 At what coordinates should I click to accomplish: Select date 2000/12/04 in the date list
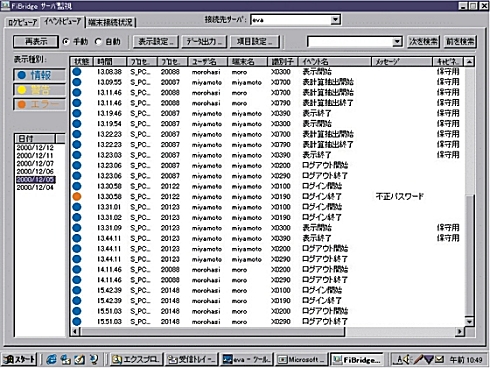[x=35, y=188]
